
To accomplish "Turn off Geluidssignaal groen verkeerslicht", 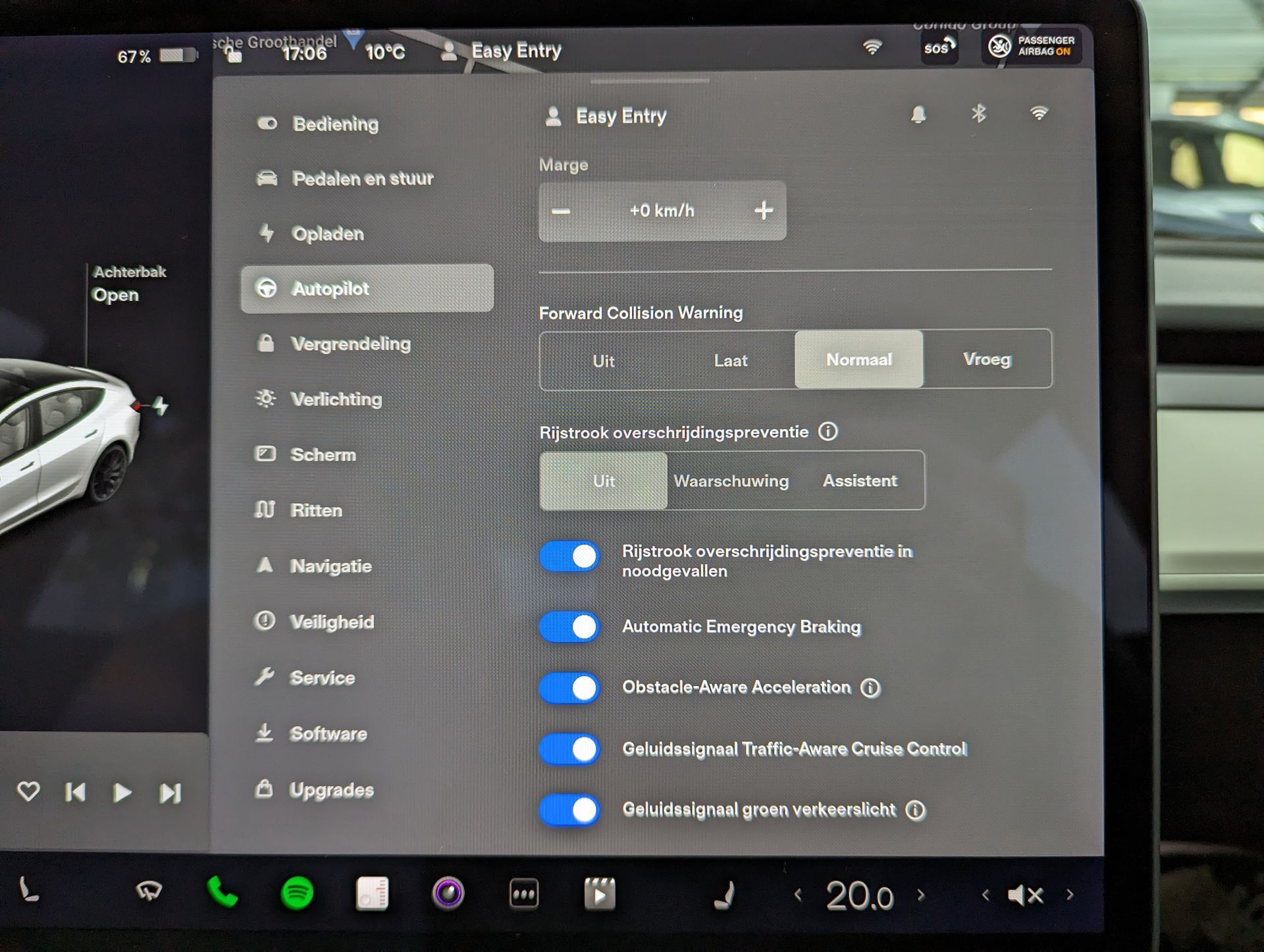I will [570, 810].
